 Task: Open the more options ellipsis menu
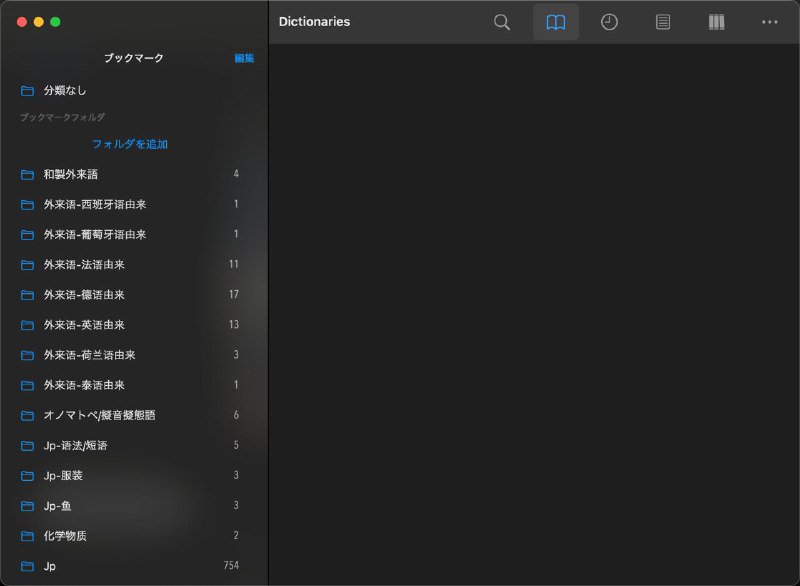(769, 22)
